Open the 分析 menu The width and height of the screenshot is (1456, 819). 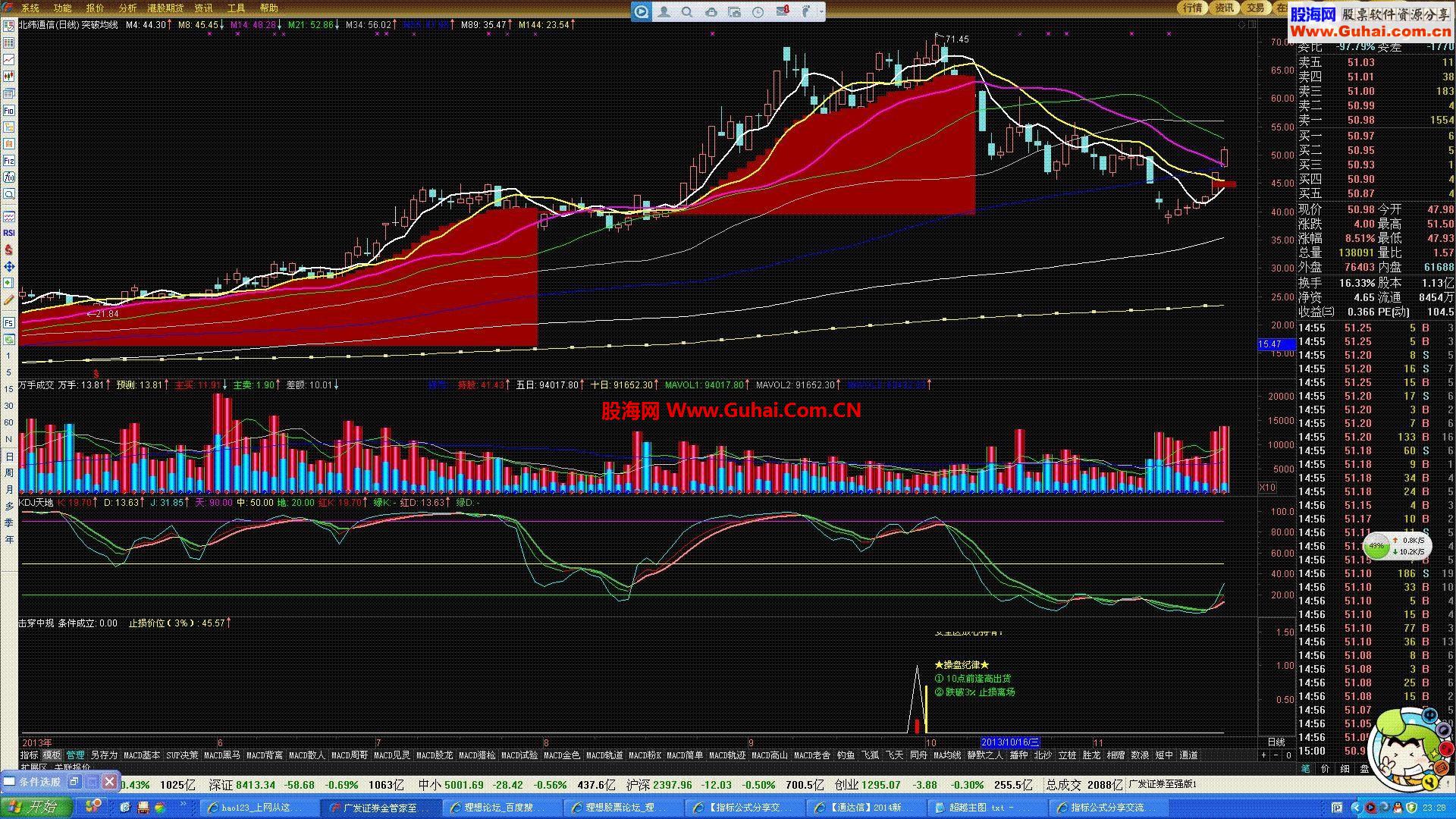pos(127,8)
